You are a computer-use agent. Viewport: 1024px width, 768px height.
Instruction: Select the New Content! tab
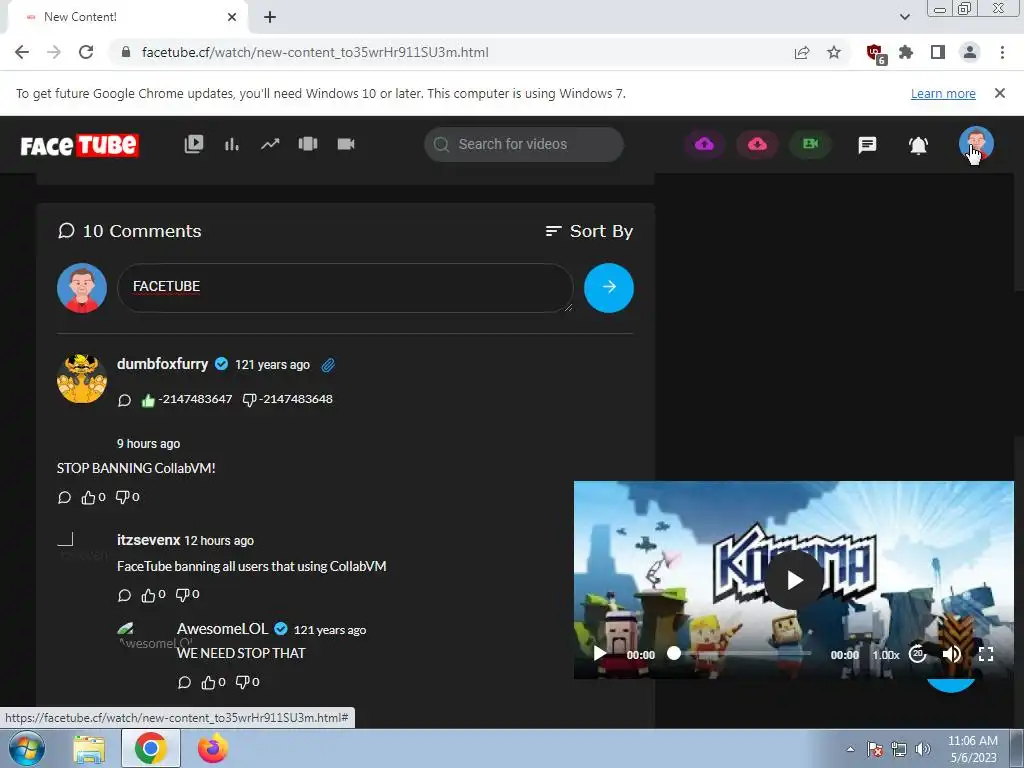127,17
